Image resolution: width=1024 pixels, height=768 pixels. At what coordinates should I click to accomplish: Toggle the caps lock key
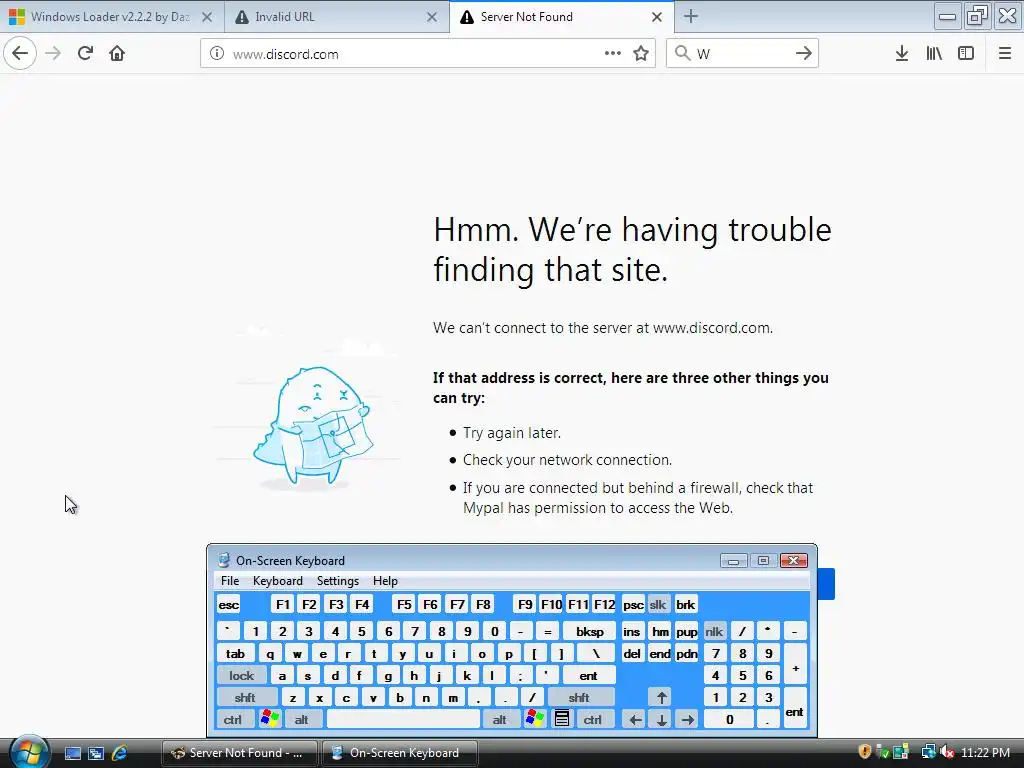click(x=241, y=676)
